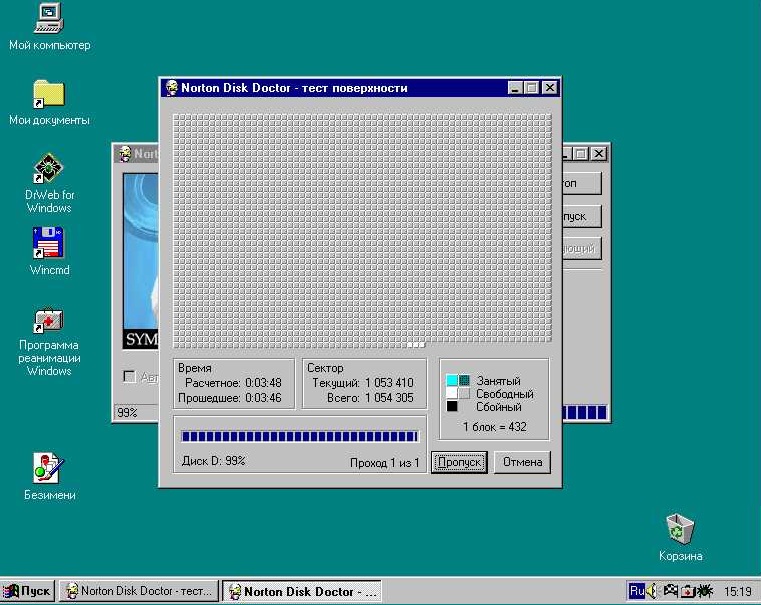Screen dimensions: 761x605
Task: Open the Пуск start menu
Action: point(28,591)
